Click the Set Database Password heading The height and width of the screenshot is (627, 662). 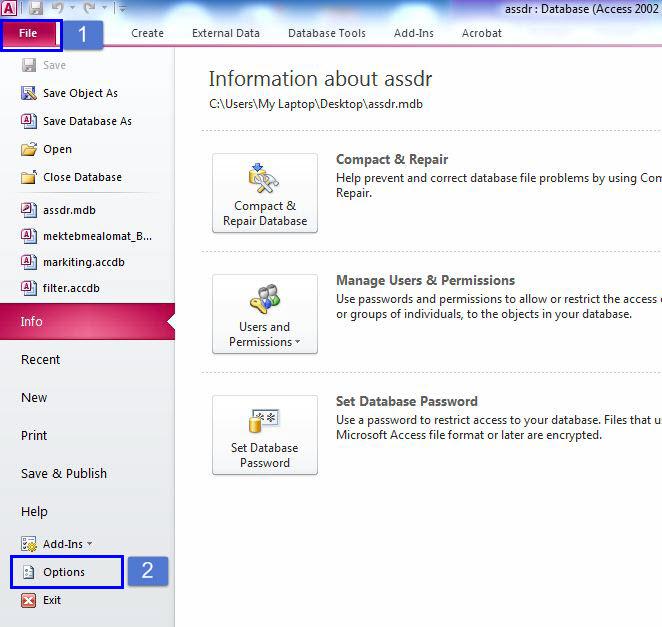pyautogui.click(x=407, y=401)
